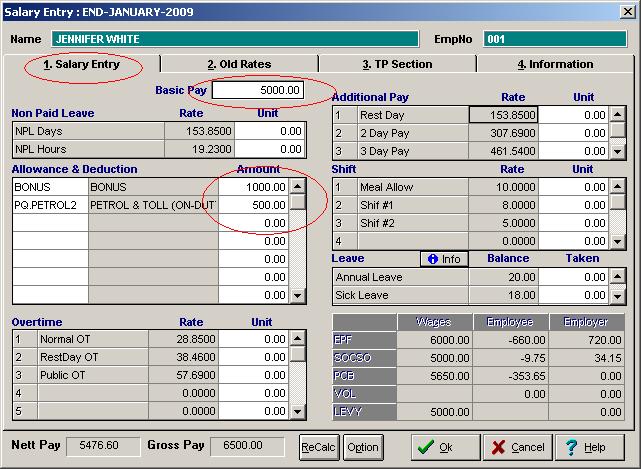Click RestDay OT unit field

tap(253, 357)
